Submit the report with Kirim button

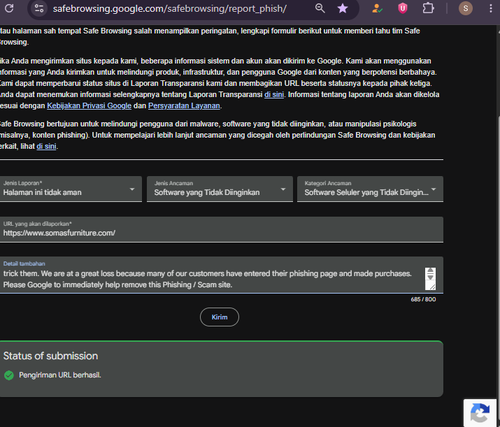219,317
